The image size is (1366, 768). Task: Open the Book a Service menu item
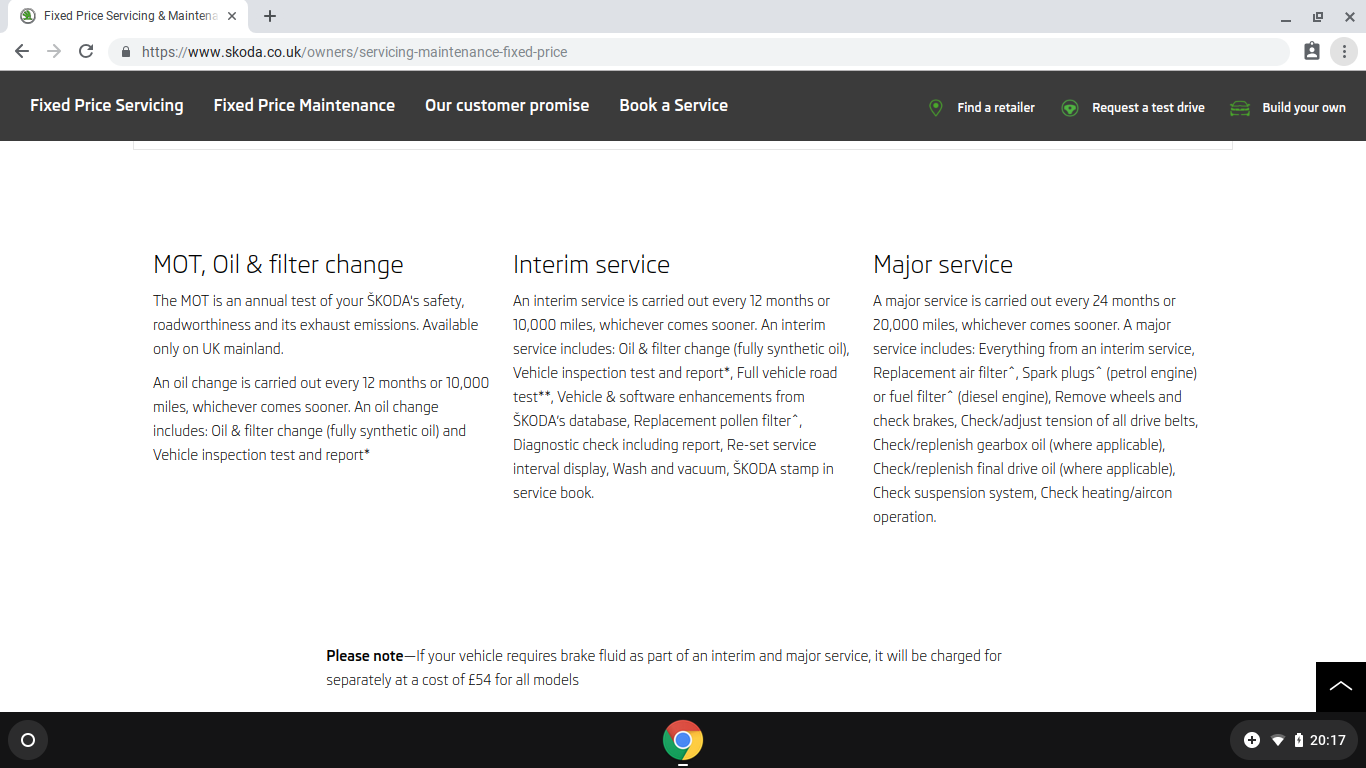tap(673, 105)
